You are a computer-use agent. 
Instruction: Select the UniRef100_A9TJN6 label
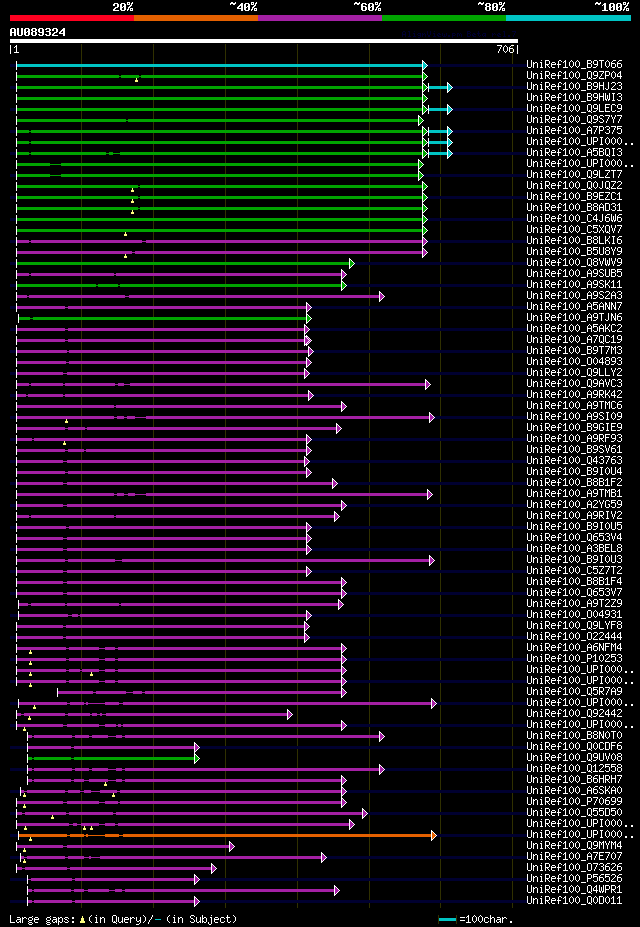tap(574, 318)
